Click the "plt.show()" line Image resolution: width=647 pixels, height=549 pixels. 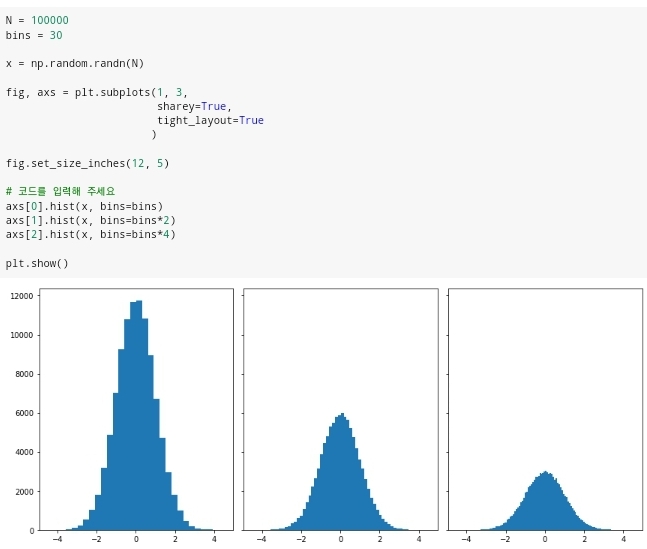click(37, 263)
